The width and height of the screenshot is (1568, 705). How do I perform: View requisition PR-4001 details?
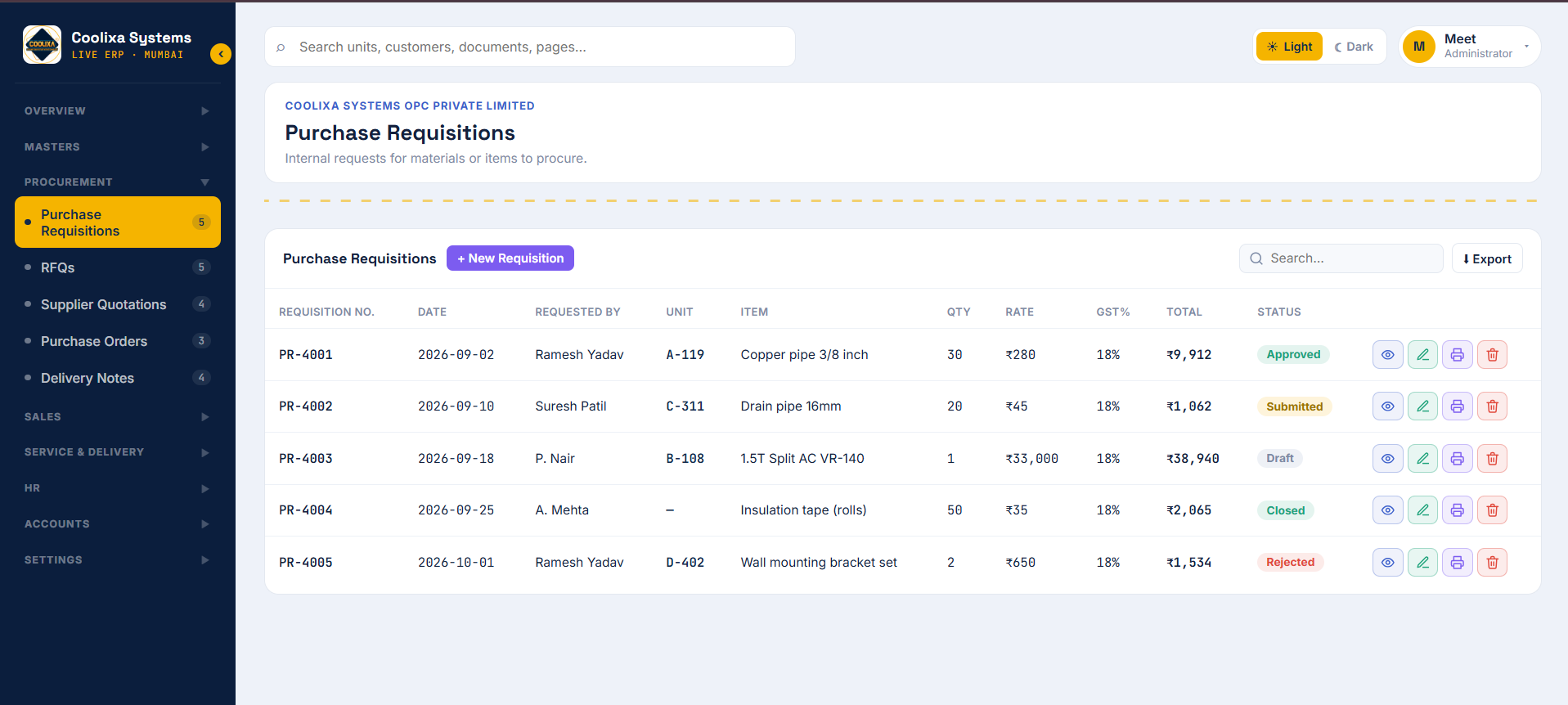(x=1388, y=355)
